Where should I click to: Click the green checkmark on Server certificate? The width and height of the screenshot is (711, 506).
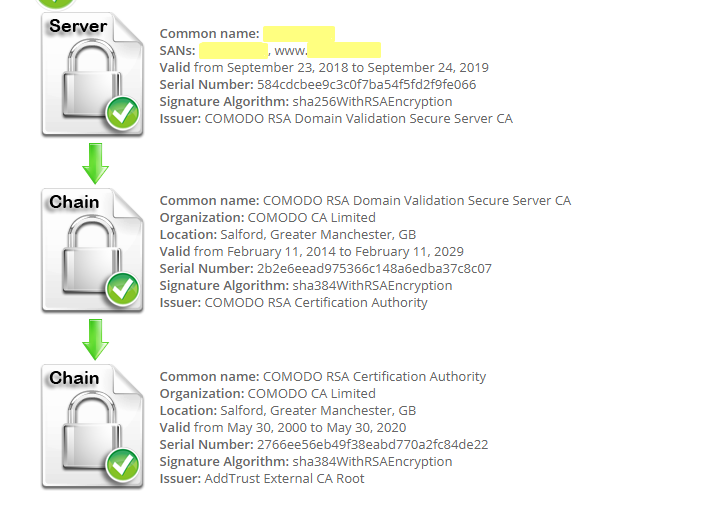122,113
